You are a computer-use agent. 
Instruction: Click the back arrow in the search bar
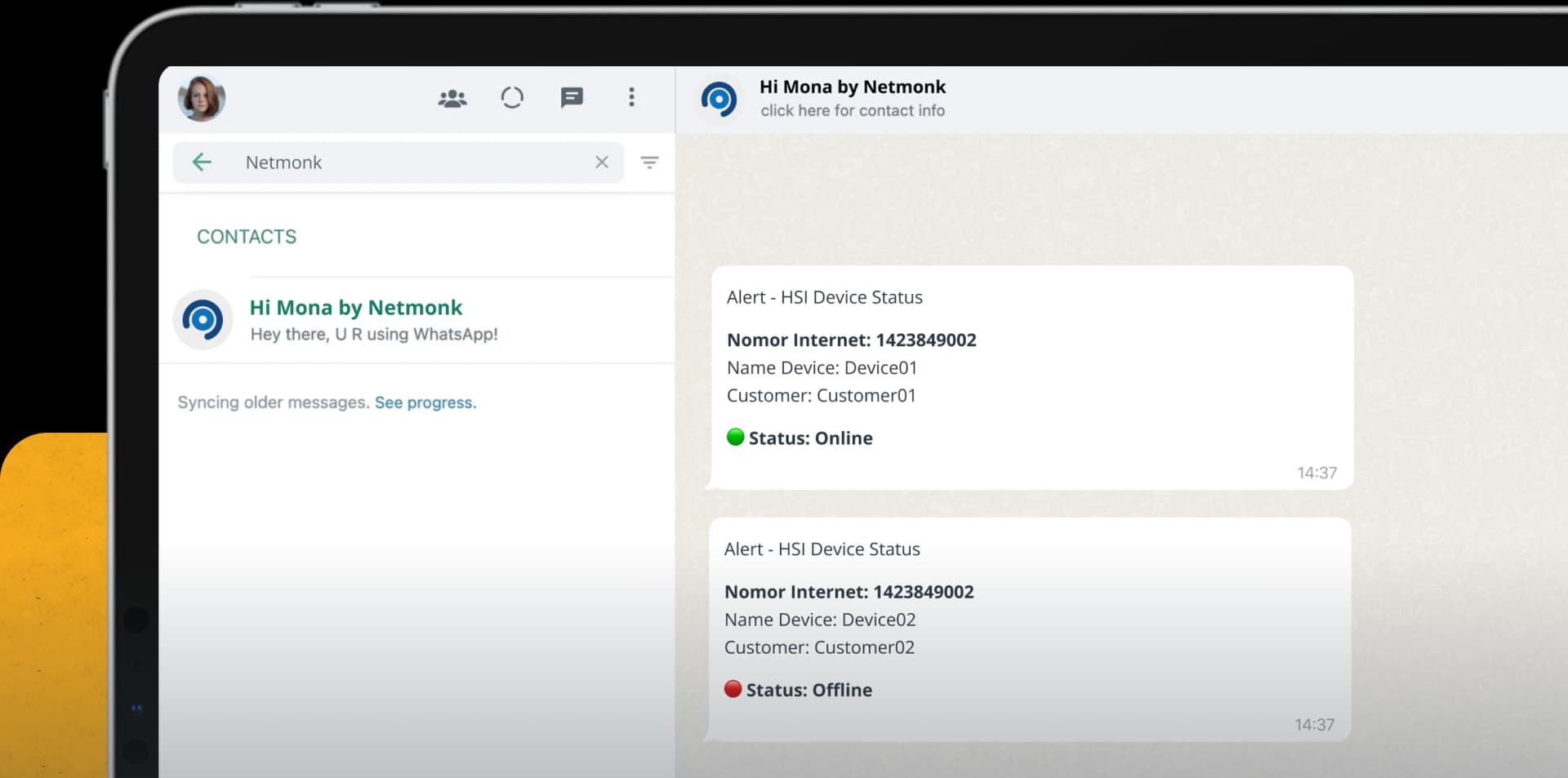click(202, 162)
